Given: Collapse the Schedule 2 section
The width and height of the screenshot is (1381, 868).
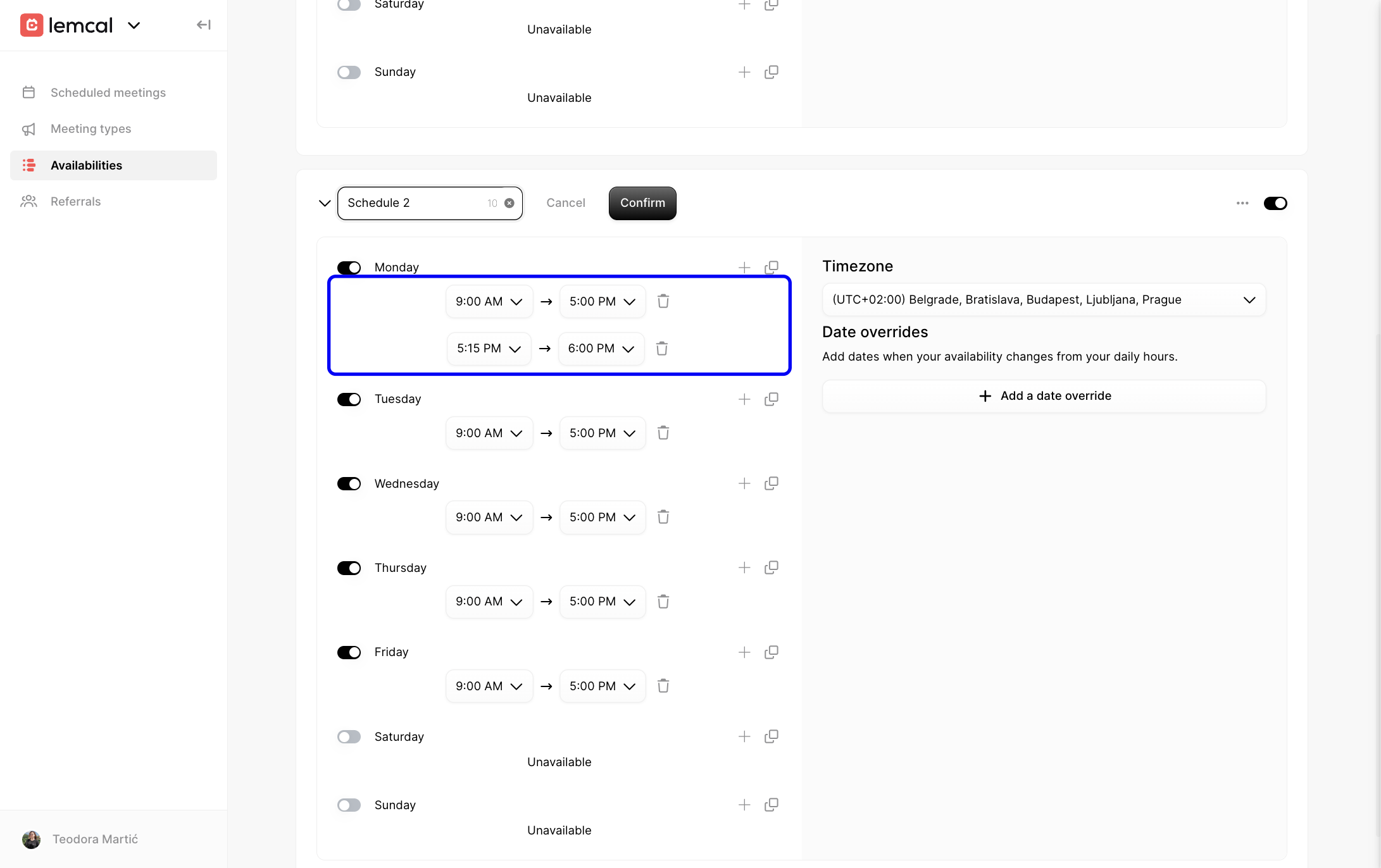Looking at the screenshot, I should [x=325, y=203].
